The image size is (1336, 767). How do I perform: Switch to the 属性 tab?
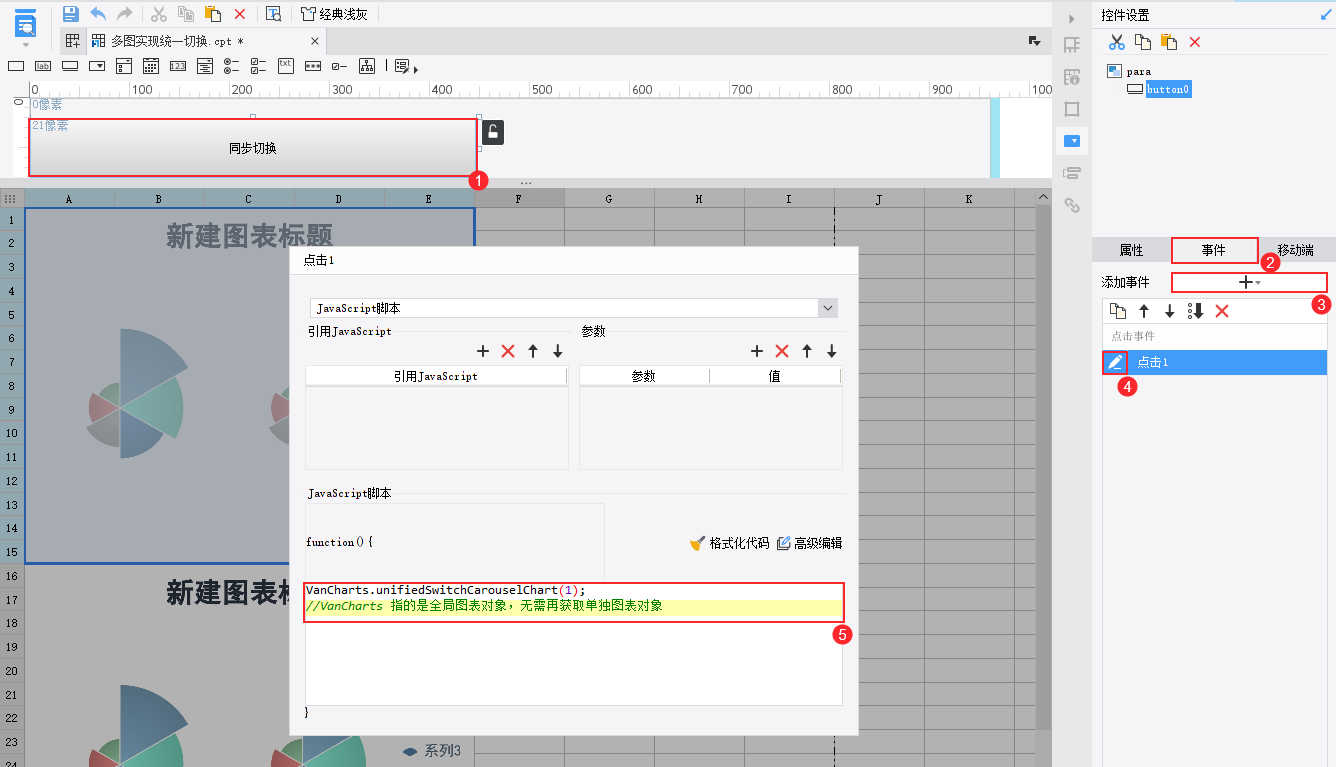1131,250
